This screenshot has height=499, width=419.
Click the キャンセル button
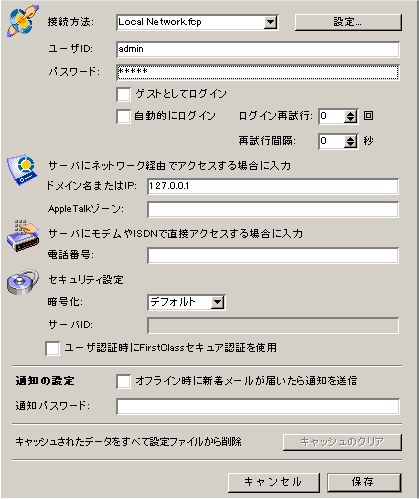pyautogui.click(x=274, y=482)
